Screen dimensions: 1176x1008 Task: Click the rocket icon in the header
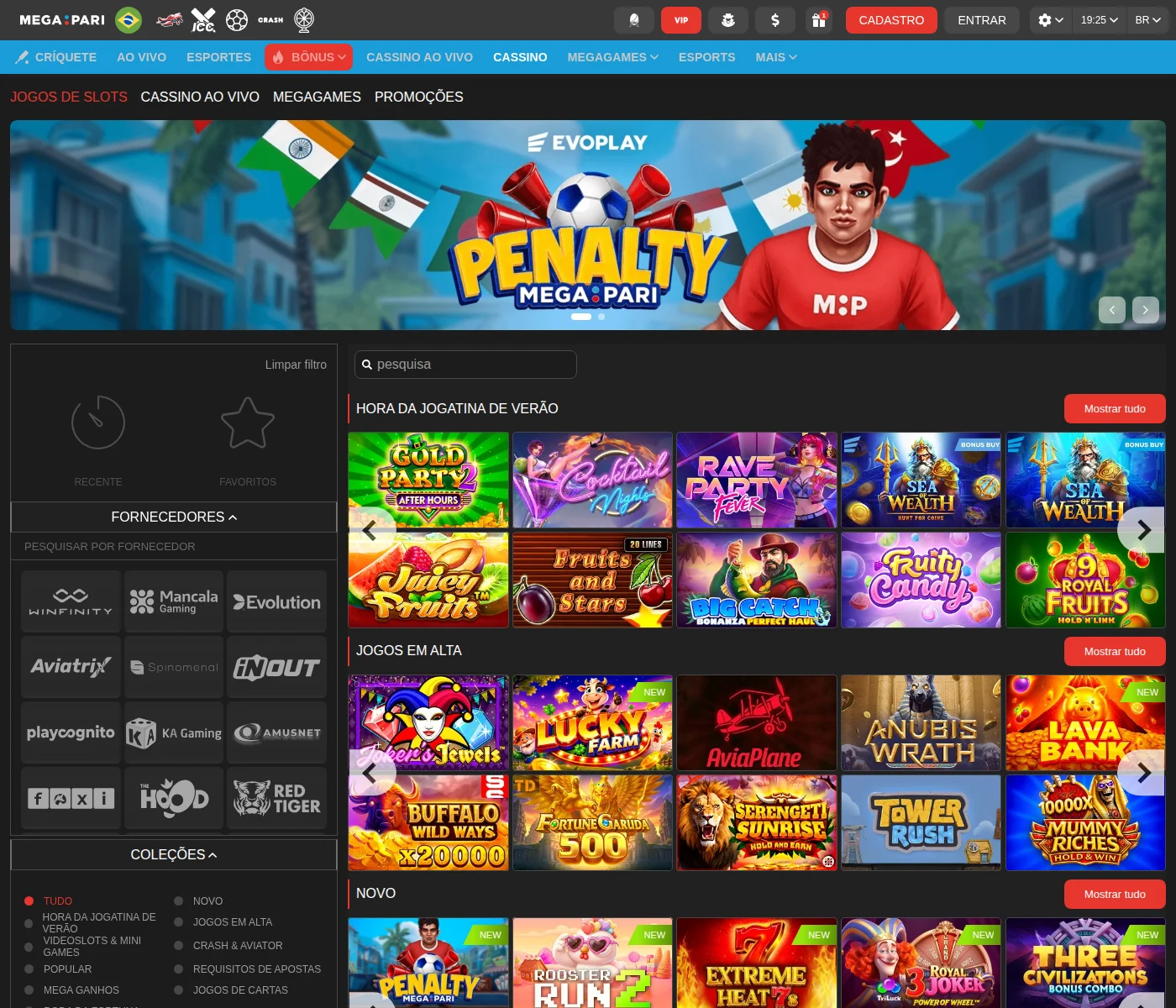634,20
